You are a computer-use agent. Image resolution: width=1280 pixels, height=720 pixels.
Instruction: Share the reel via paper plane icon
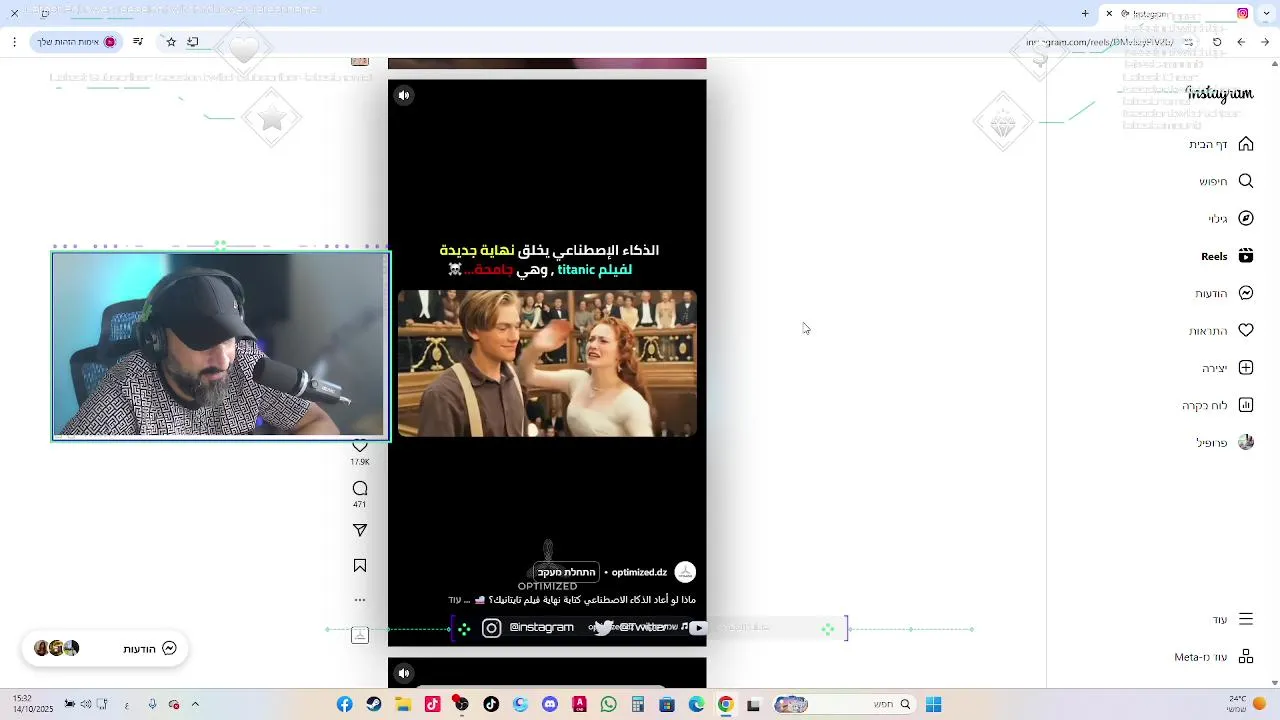tap(360, 530)
